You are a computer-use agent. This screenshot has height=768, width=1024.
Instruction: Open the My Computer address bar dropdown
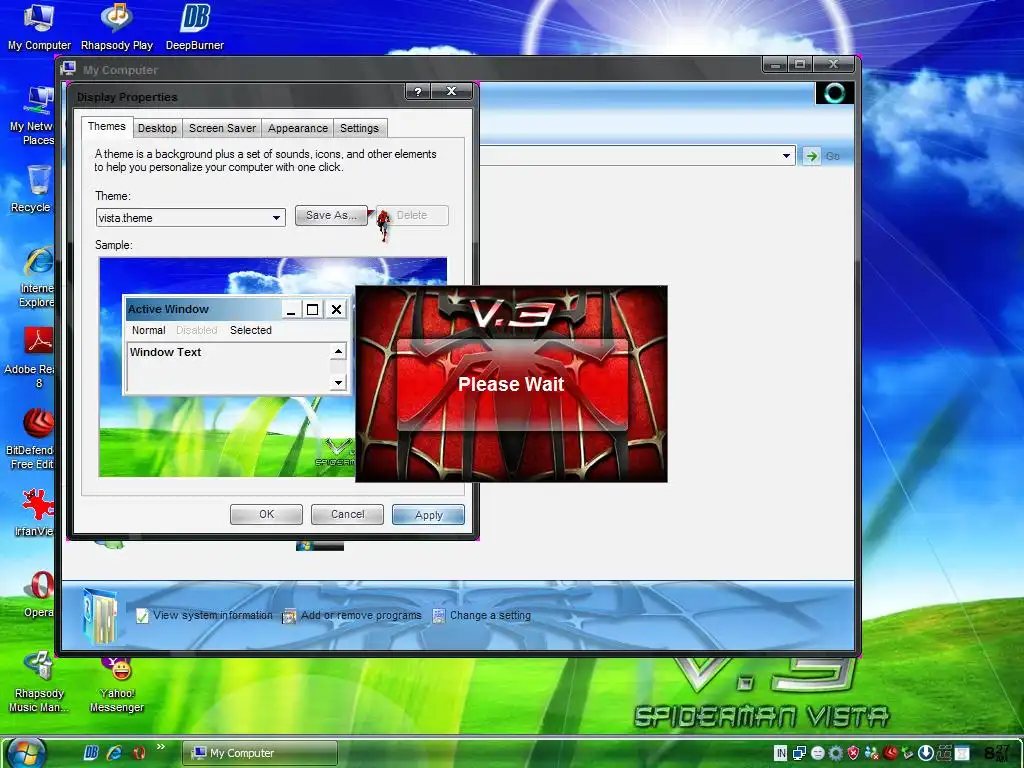786,155
